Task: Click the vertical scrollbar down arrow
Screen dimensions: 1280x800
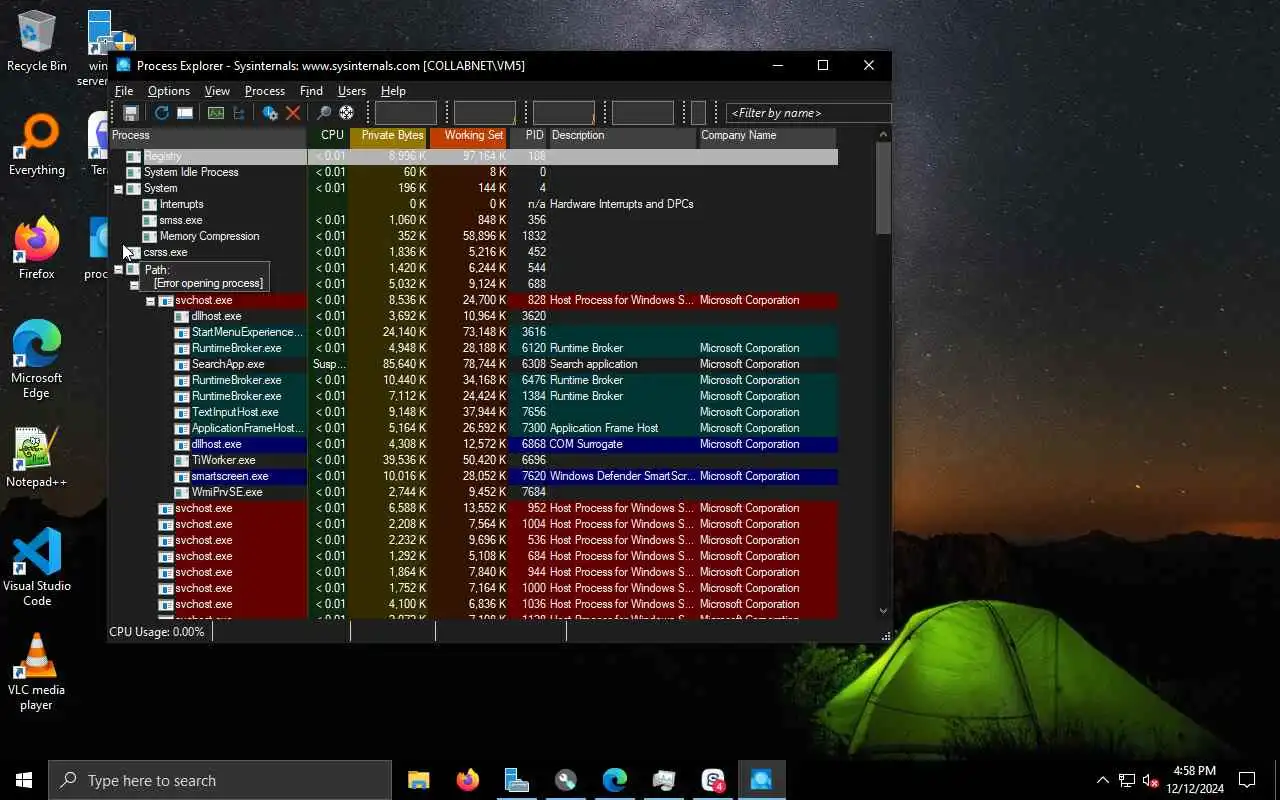Action: tap(883, 610)
